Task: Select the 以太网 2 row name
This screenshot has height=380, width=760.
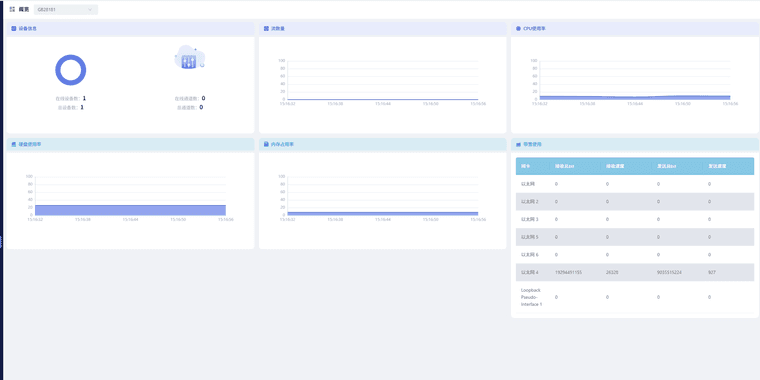Action: coord(530,202)
